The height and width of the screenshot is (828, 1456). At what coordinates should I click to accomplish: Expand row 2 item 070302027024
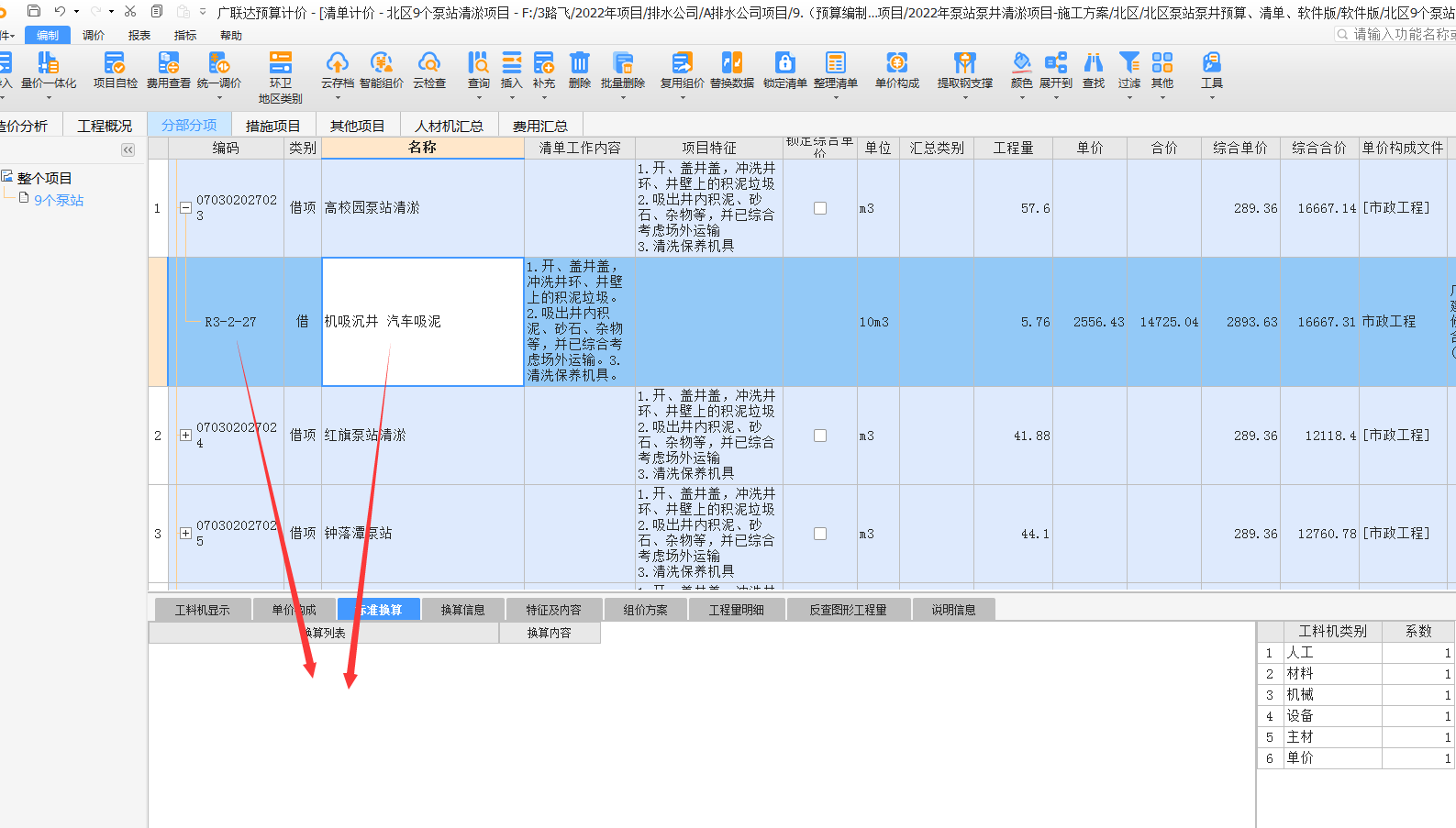(185, 436)
